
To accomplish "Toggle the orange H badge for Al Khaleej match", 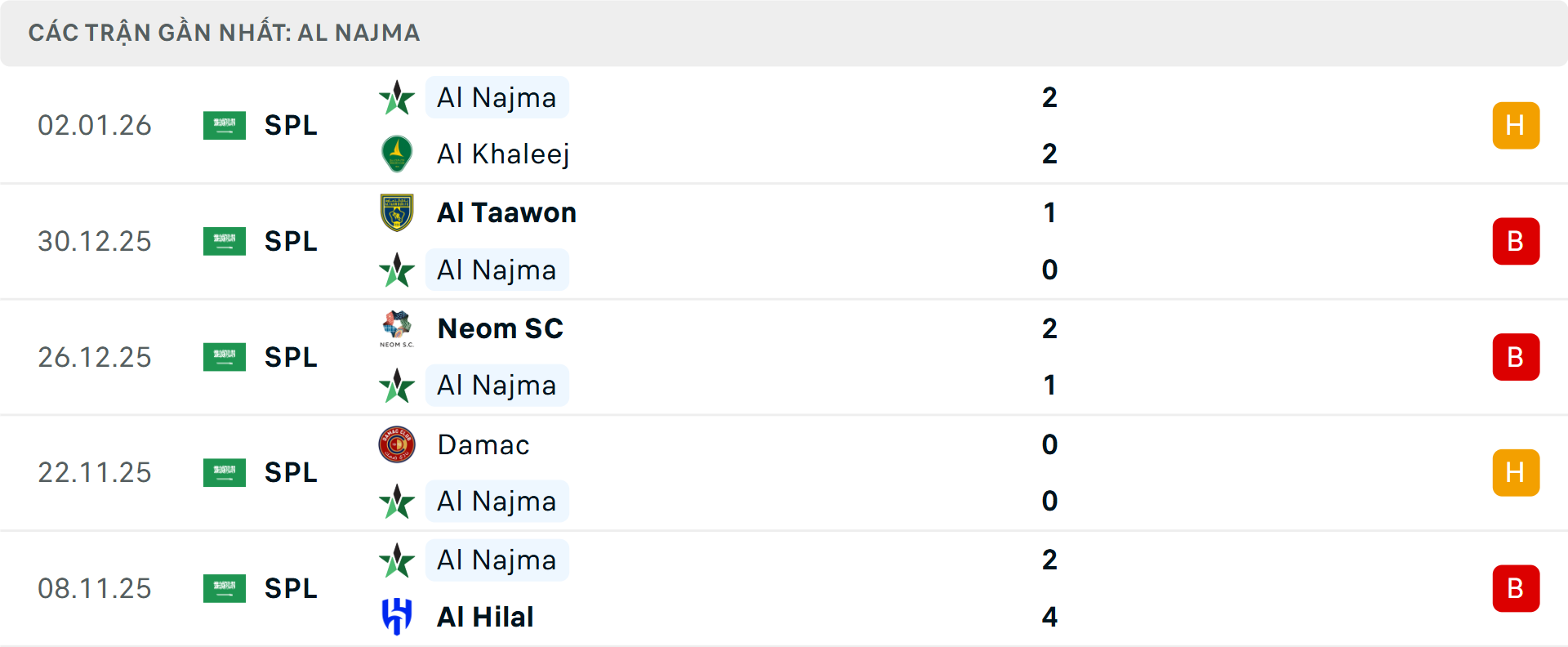I will [x=1516, y=125].
